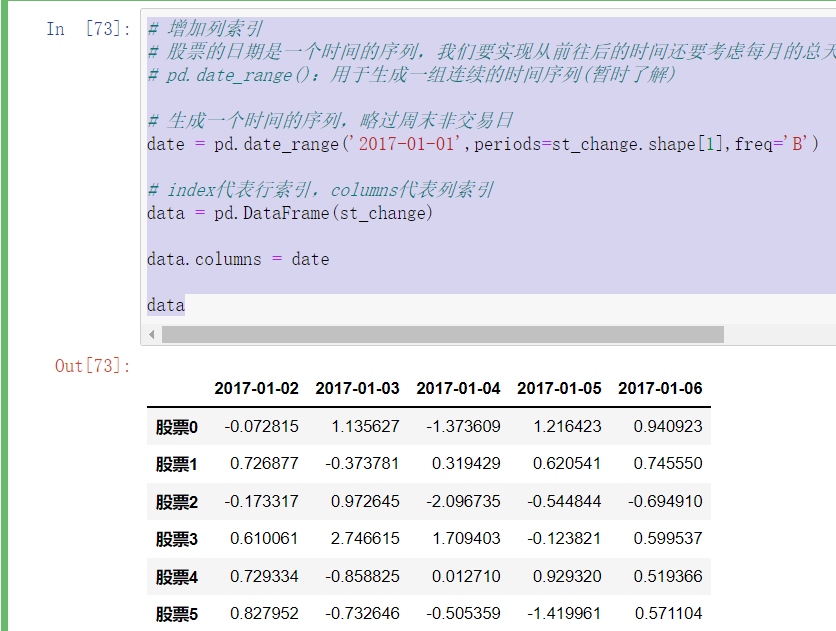The height and width of the screenshot is (631, 836).
Task: Click the cell value 1.709403
Action: pos(467,539)
